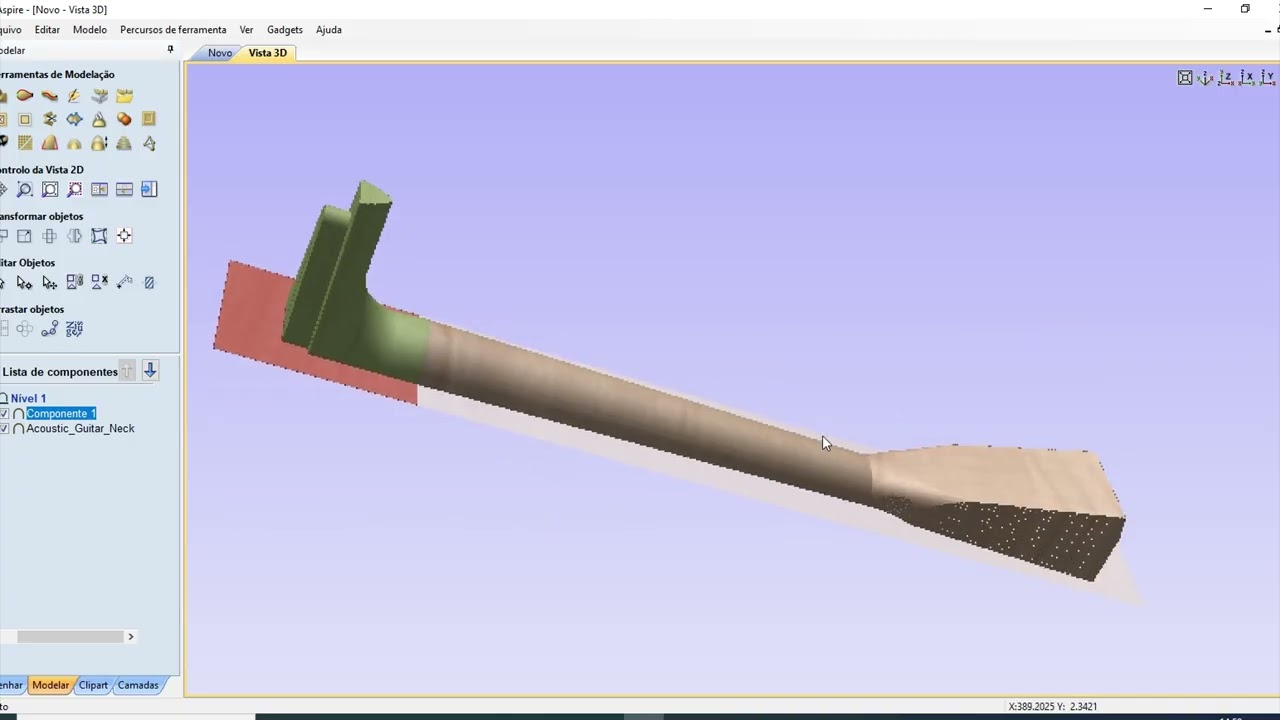Image resolution: width=1280 pixels, height=720 pixels.
Task: Select the node editing arrow tool
Action: click(25, 282)
